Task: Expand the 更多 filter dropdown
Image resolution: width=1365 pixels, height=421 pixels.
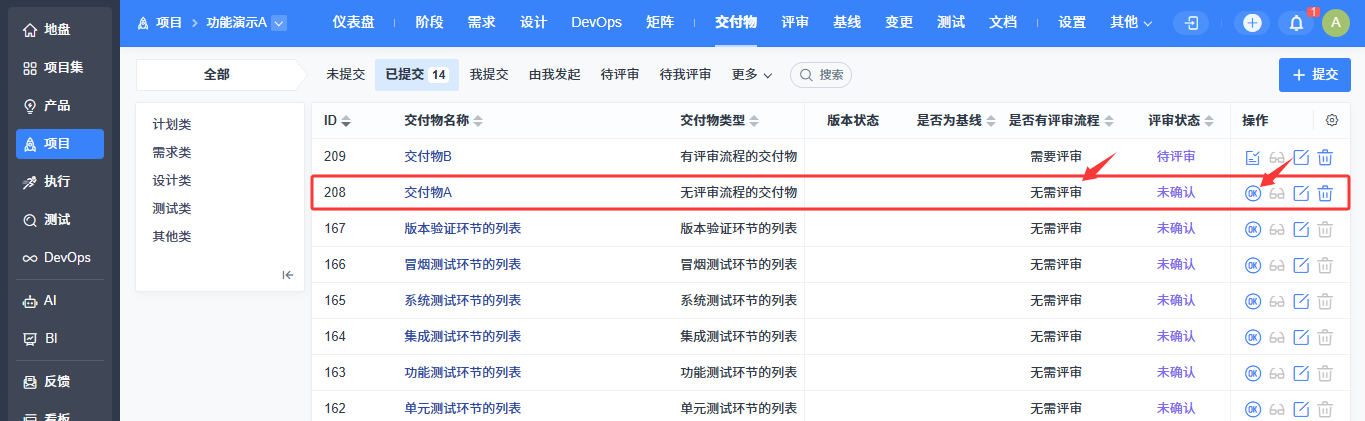Action: pos(752,75)
